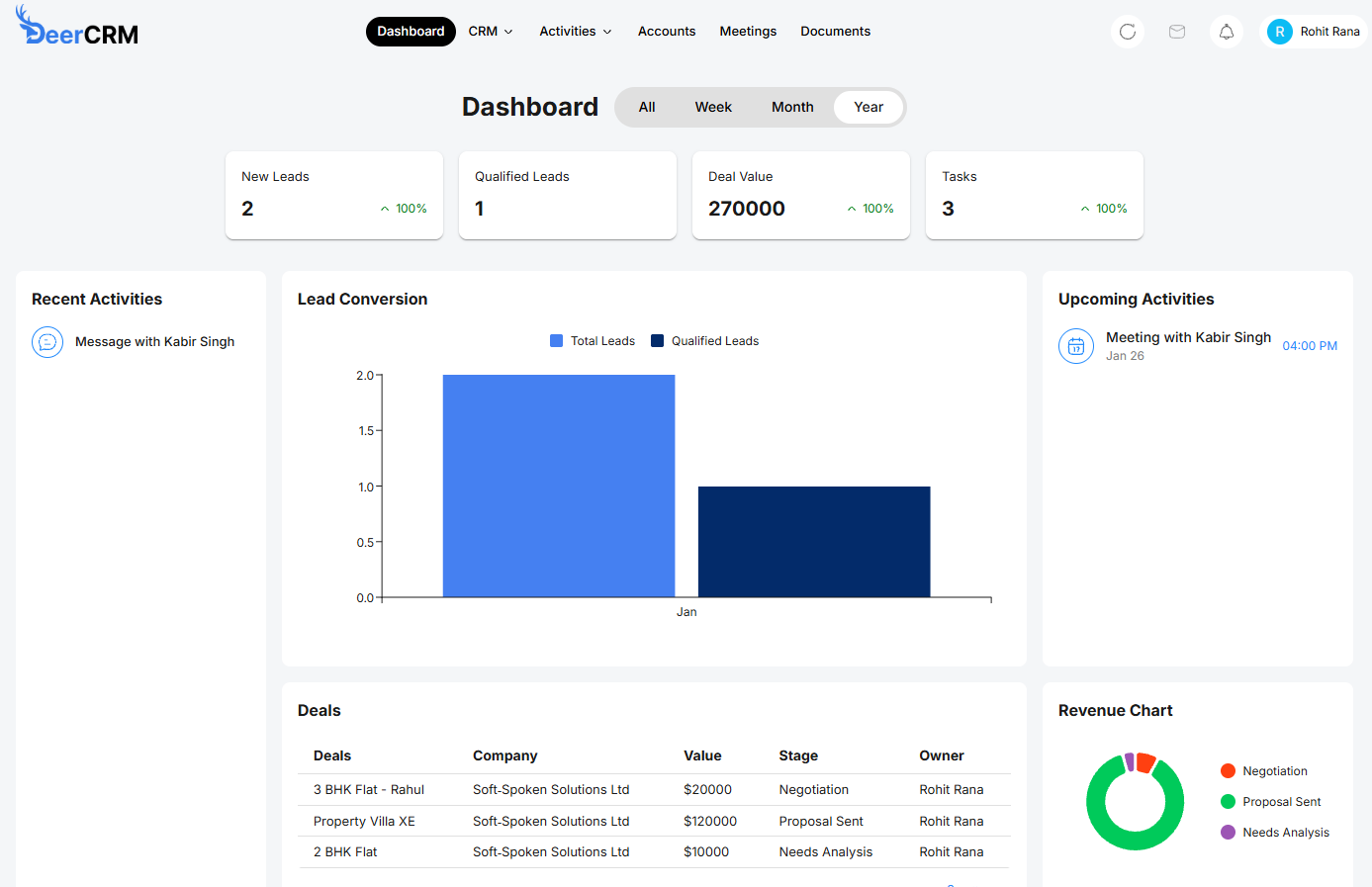Viewport: 1372px width, 887px height.
Task: Click the chat icon beside Message with Kabir Singh
Action: point(46,341)
